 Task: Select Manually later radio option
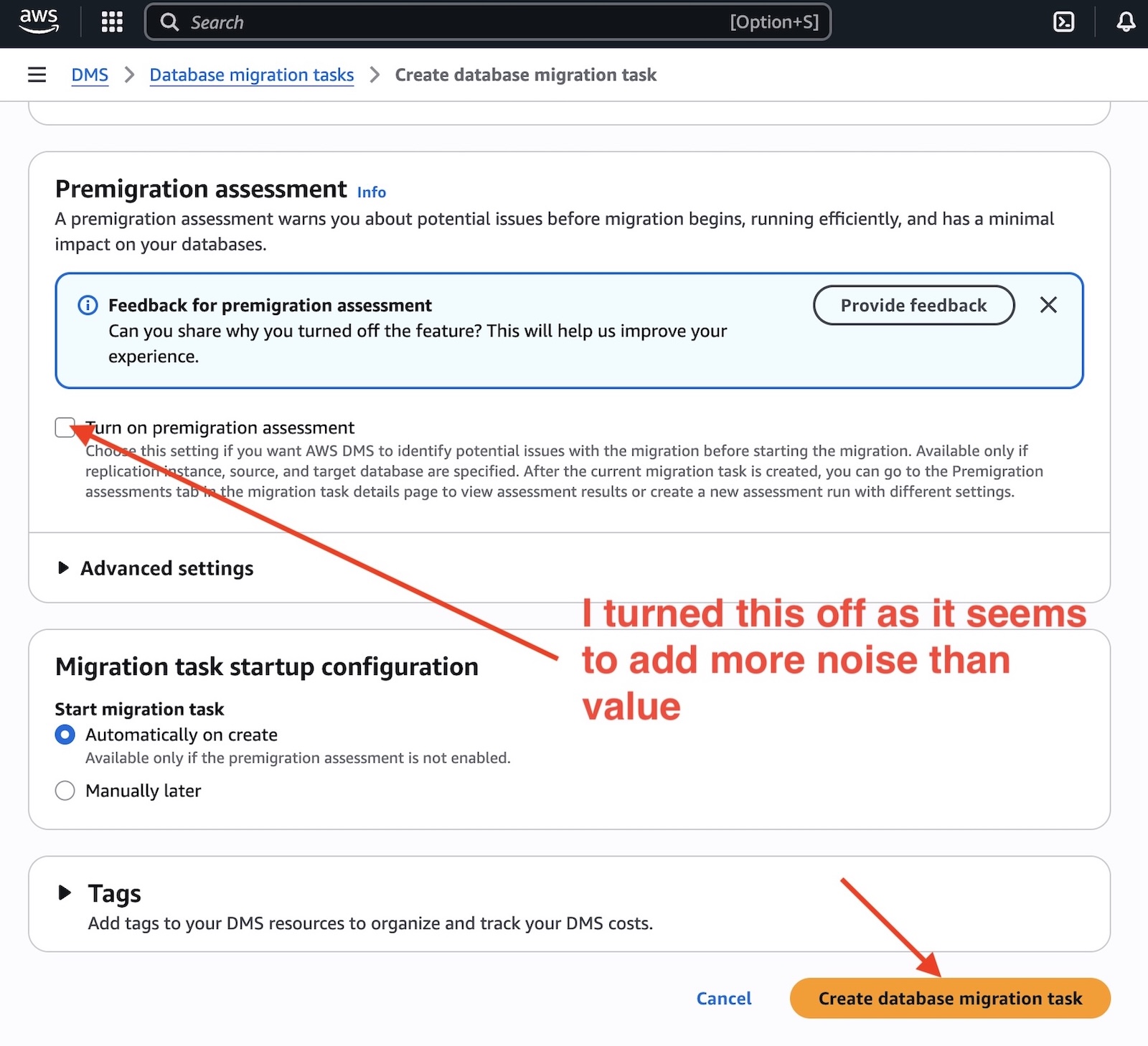(65, 791)
